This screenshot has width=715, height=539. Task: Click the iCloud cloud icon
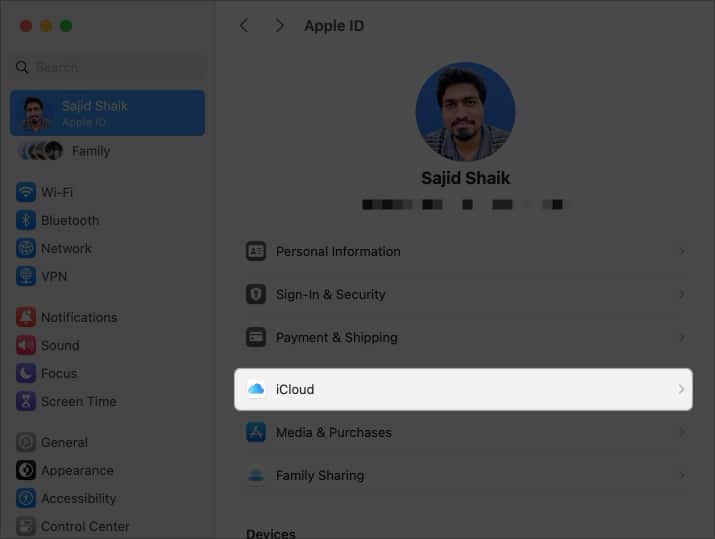(x=256, y=389)
